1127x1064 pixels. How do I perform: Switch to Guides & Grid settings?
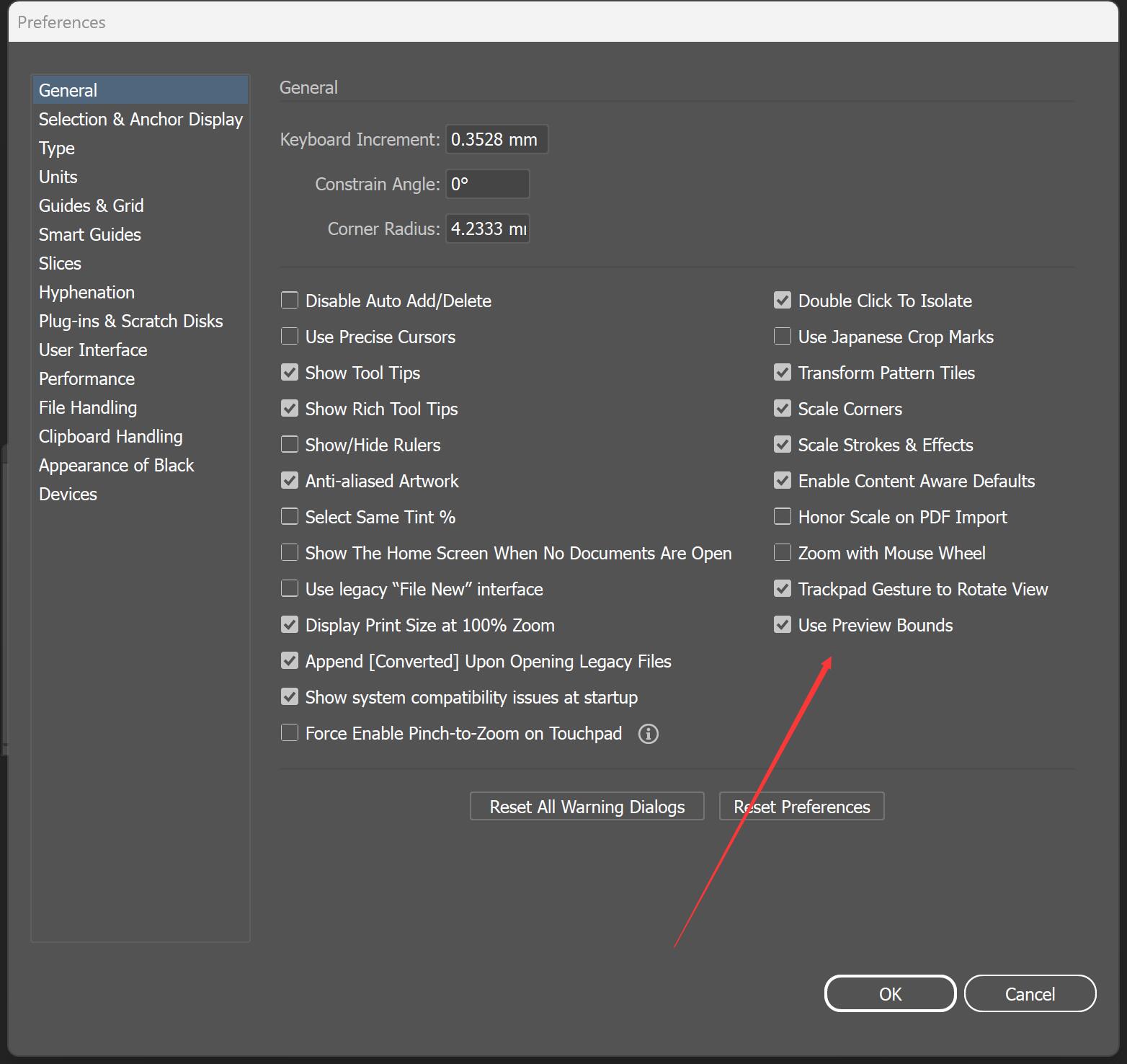click(x=91, y=205)
